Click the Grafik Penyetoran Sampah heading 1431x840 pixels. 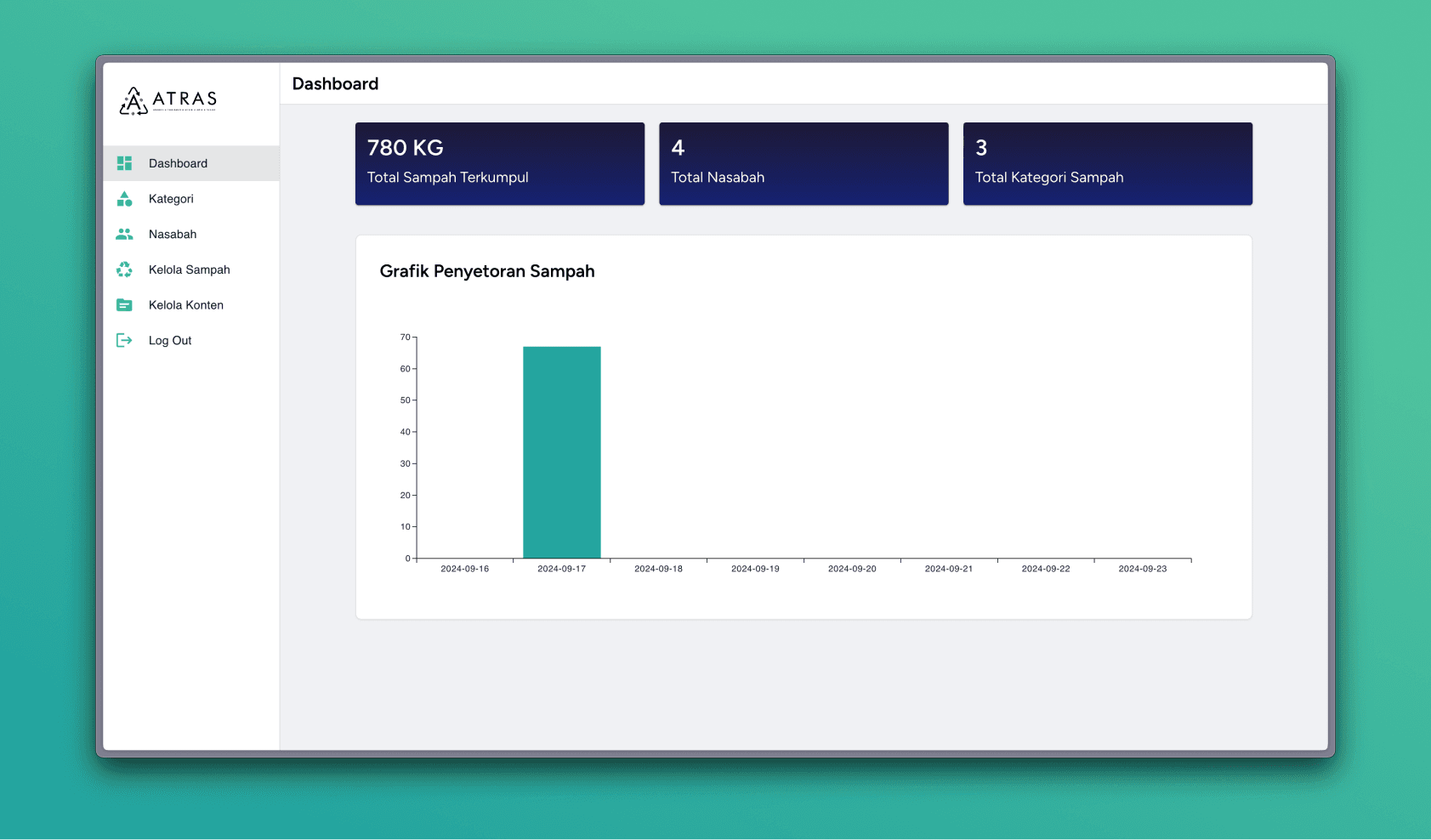[x=487, y=271]
